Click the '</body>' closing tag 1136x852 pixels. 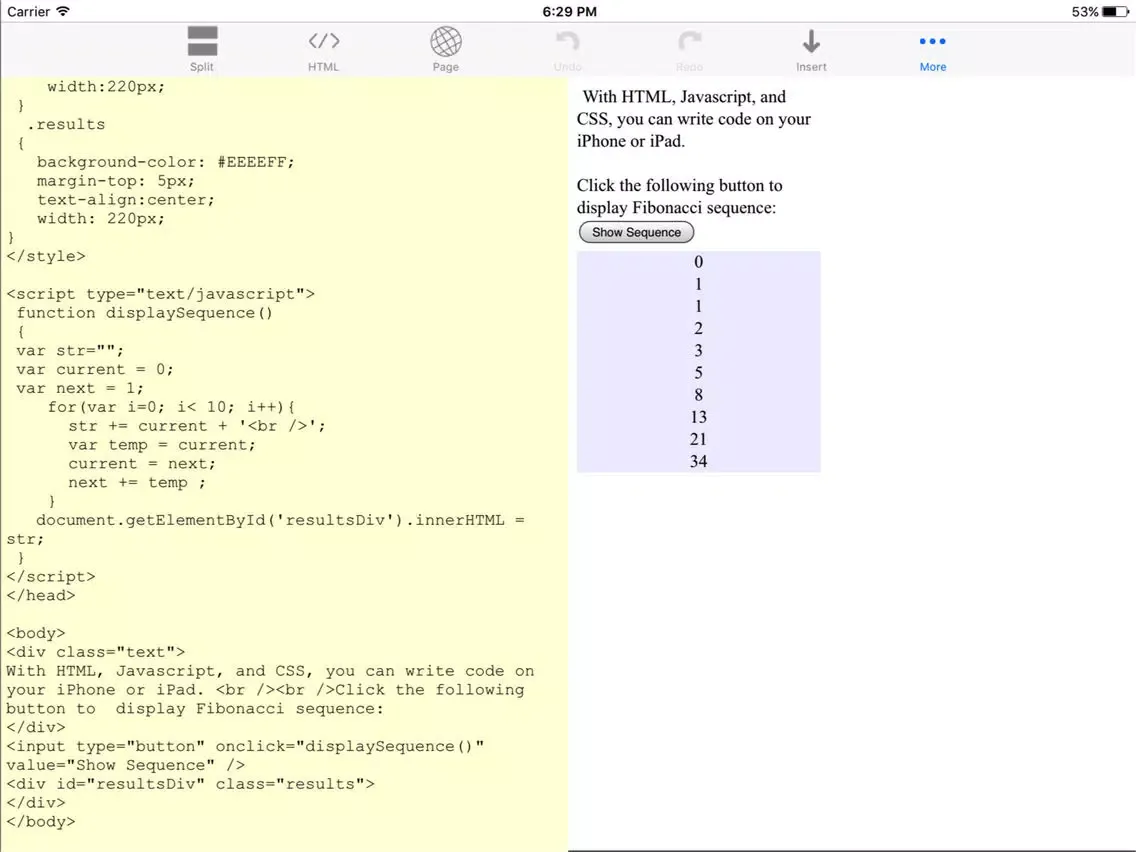41,822
